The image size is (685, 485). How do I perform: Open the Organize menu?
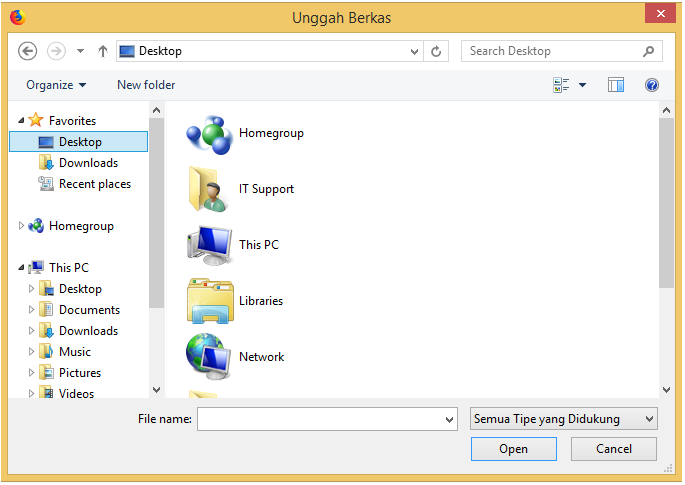pos(56,85)
